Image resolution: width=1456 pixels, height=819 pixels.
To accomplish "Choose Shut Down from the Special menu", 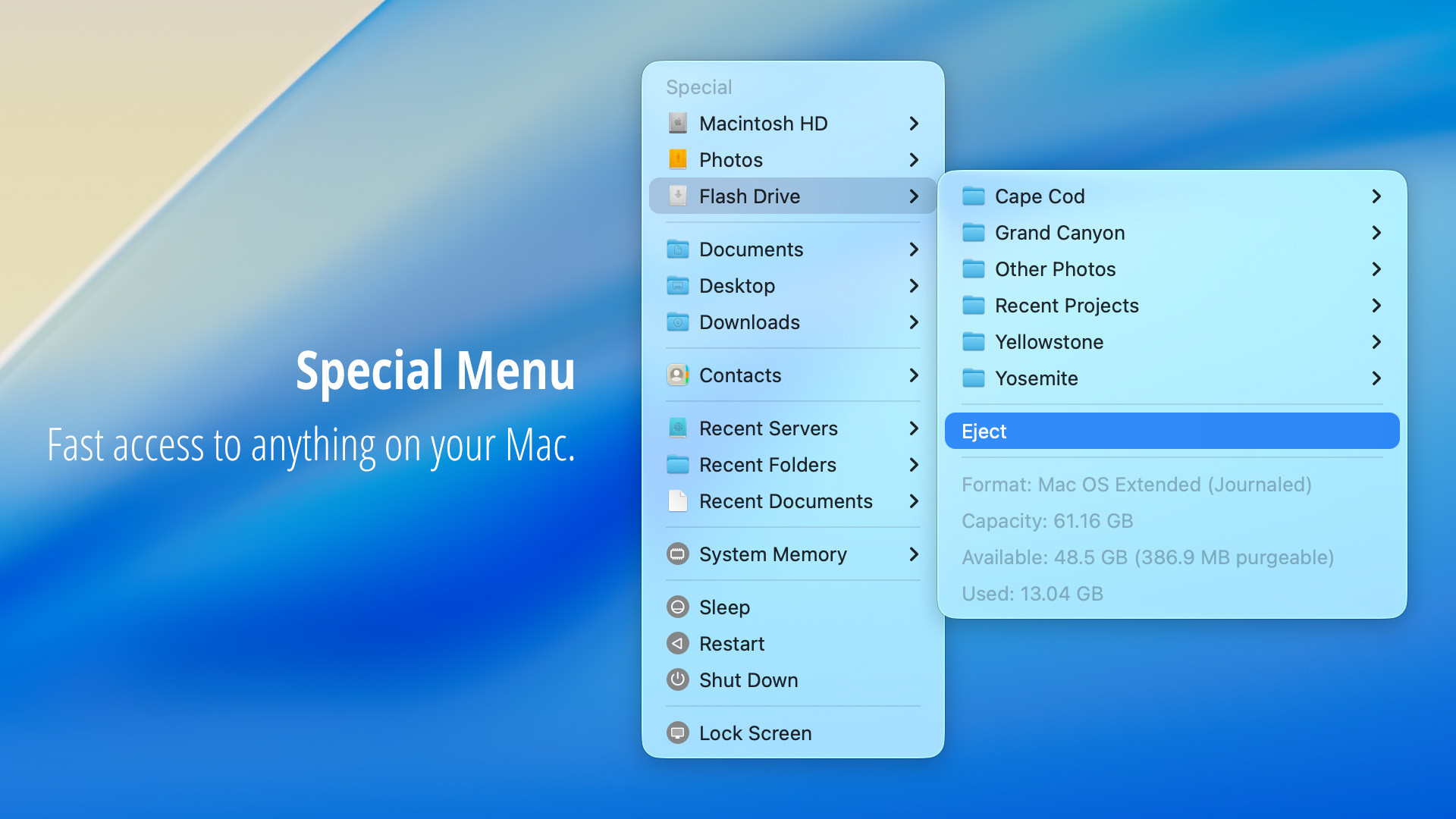I will coord(793,679).
